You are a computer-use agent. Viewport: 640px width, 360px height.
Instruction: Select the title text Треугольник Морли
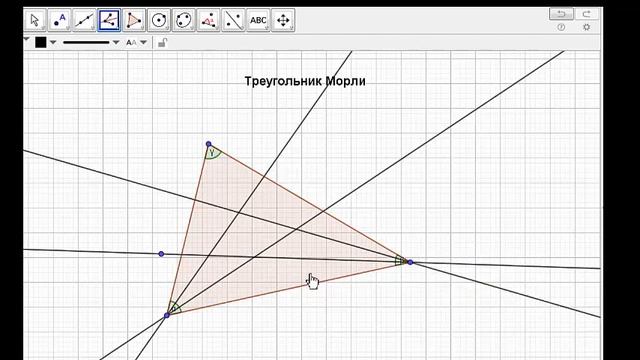point(305,81)
